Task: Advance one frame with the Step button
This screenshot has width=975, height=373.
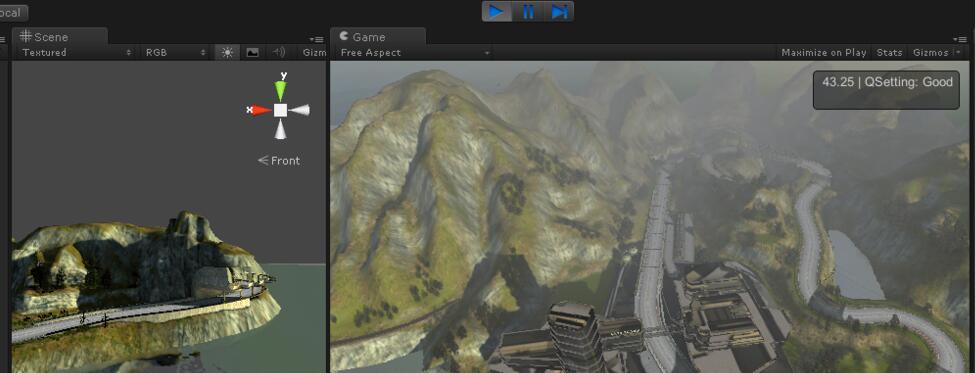Action: tap(559, 12)
